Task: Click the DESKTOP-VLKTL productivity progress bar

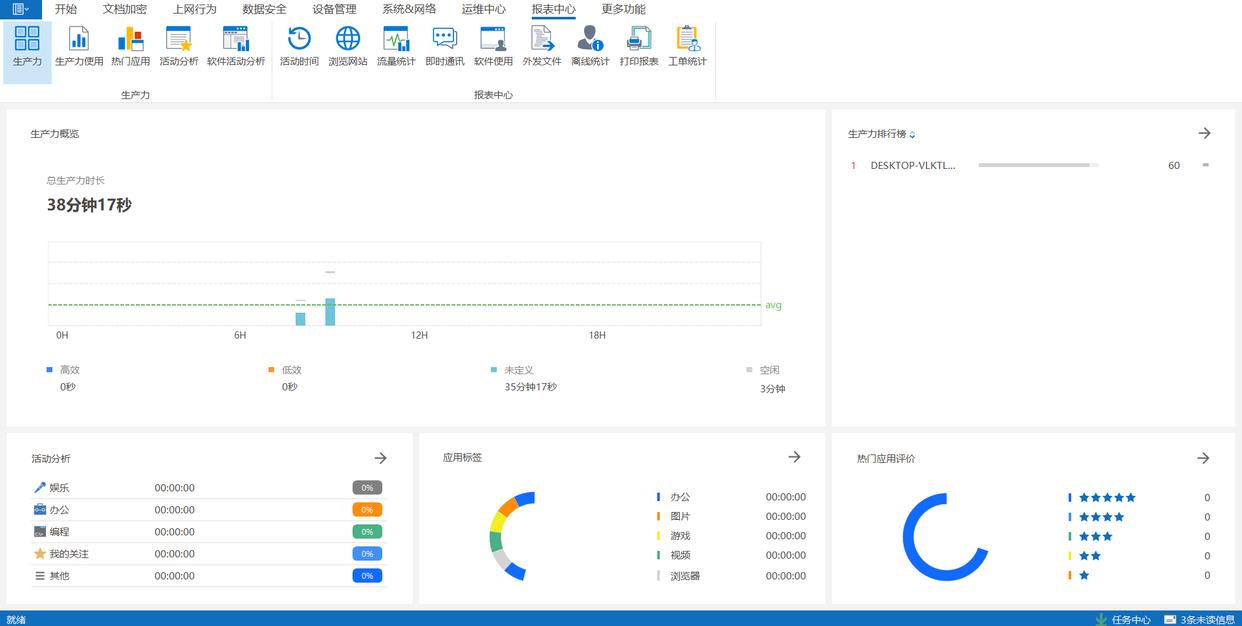Action: point(1037,165)
